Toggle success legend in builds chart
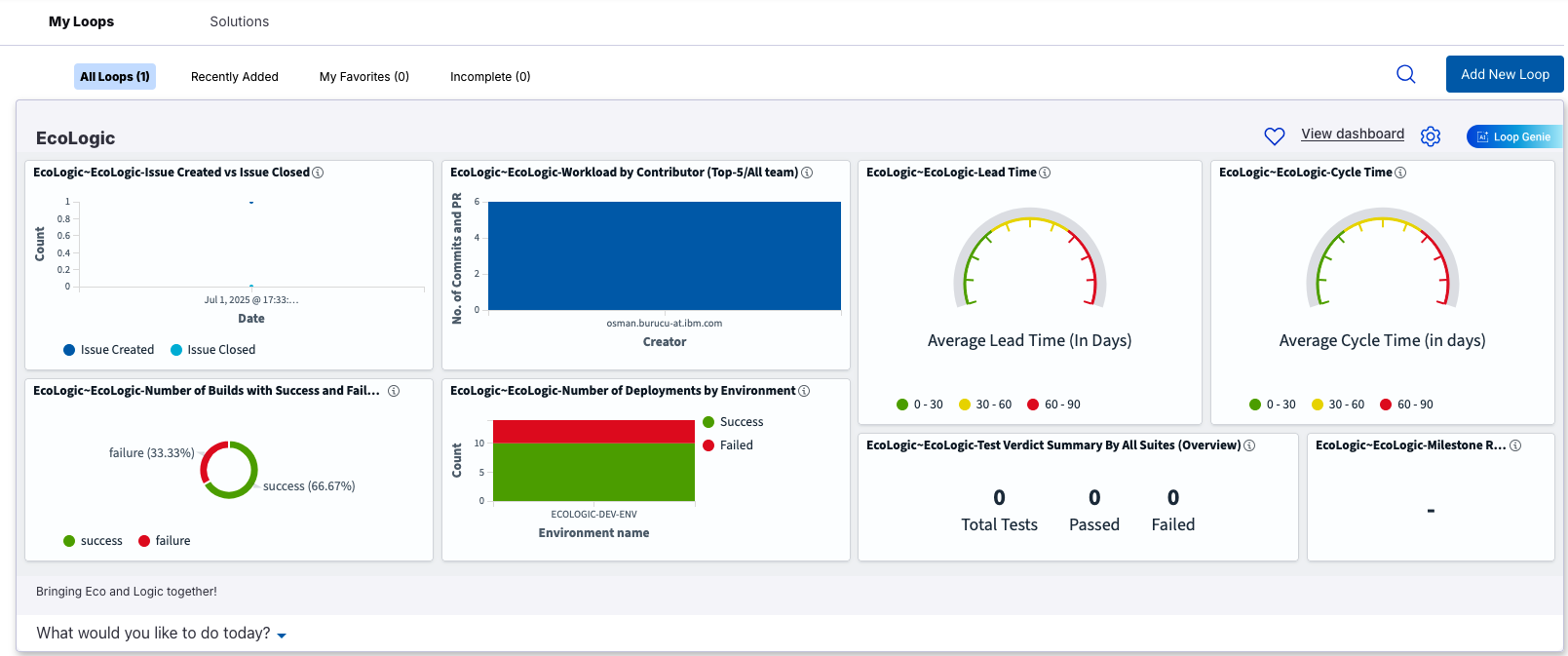 point(93,541)
